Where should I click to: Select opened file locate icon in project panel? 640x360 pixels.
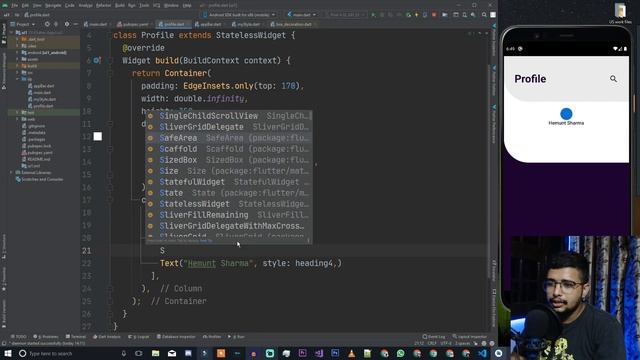[x=47, y=24]
